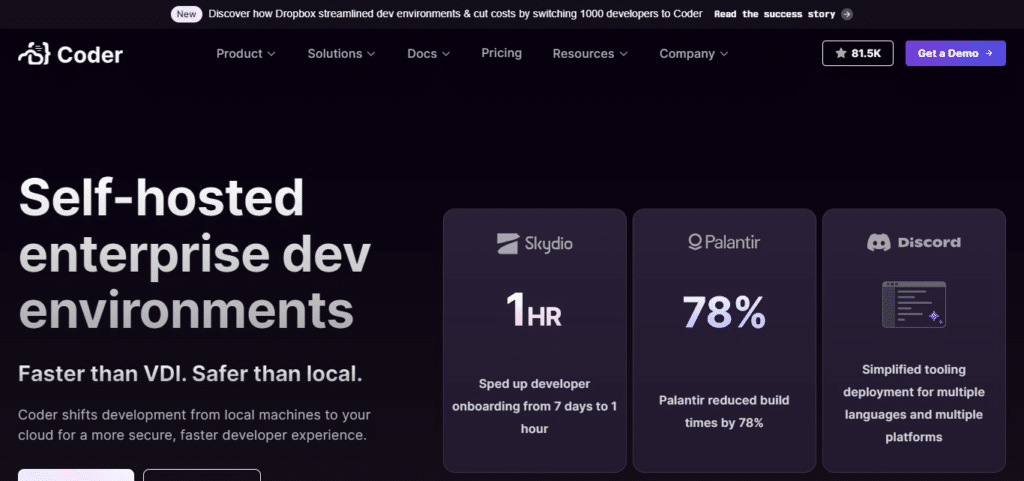Click the arrow inside Get a Demo
This screenshot has width=1024, height=481.
point(989,54)
